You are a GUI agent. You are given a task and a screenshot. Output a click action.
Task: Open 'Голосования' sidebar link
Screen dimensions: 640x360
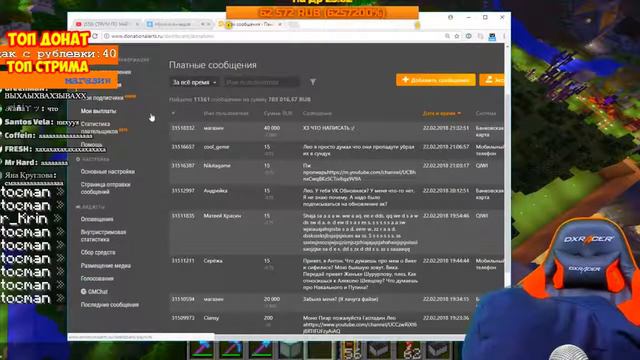[97, 279]
